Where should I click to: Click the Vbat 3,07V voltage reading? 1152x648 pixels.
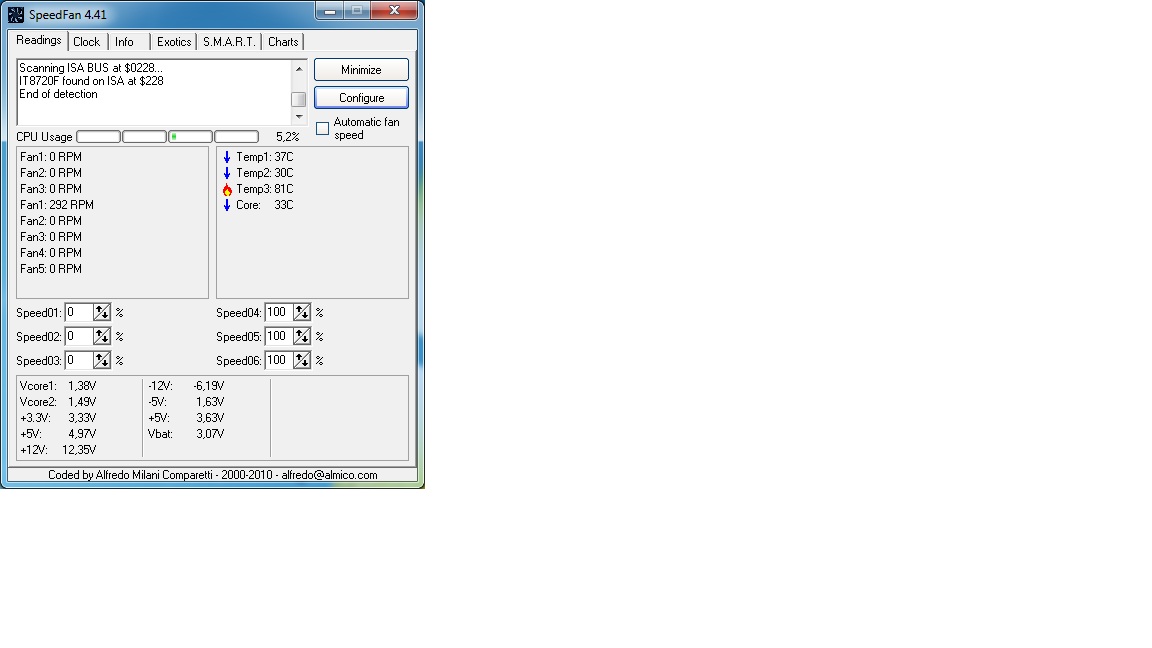coord(187,433)
